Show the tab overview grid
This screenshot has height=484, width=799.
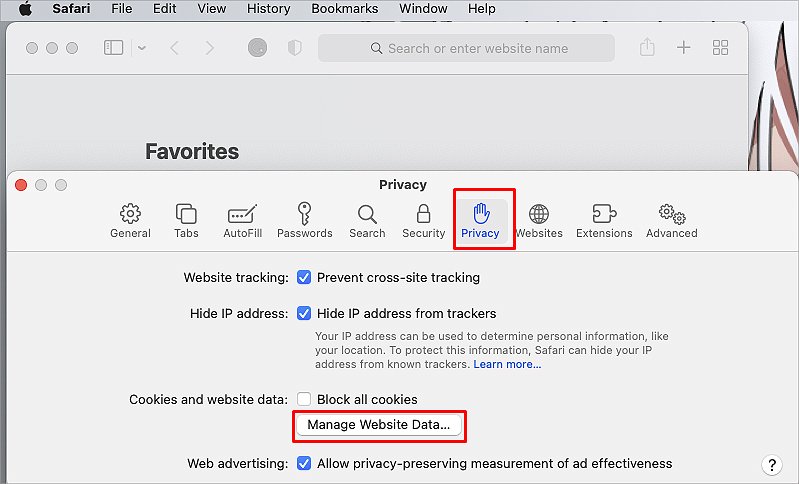click(720, 48)
